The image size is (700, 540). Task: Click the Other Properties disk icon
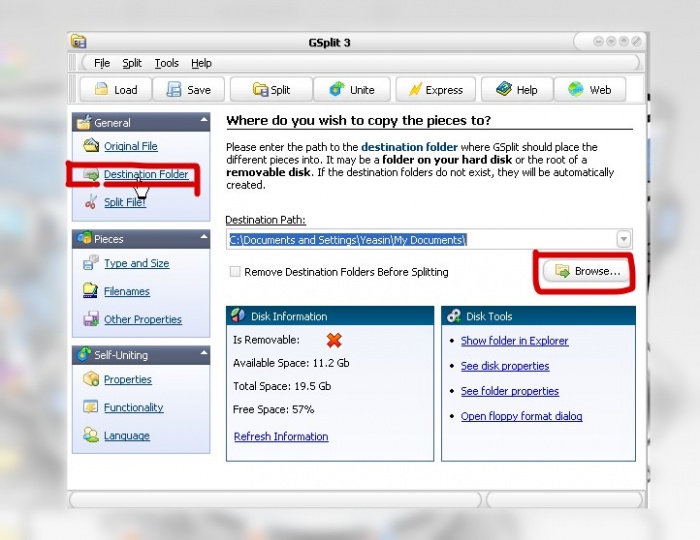[x=91, y=319]
